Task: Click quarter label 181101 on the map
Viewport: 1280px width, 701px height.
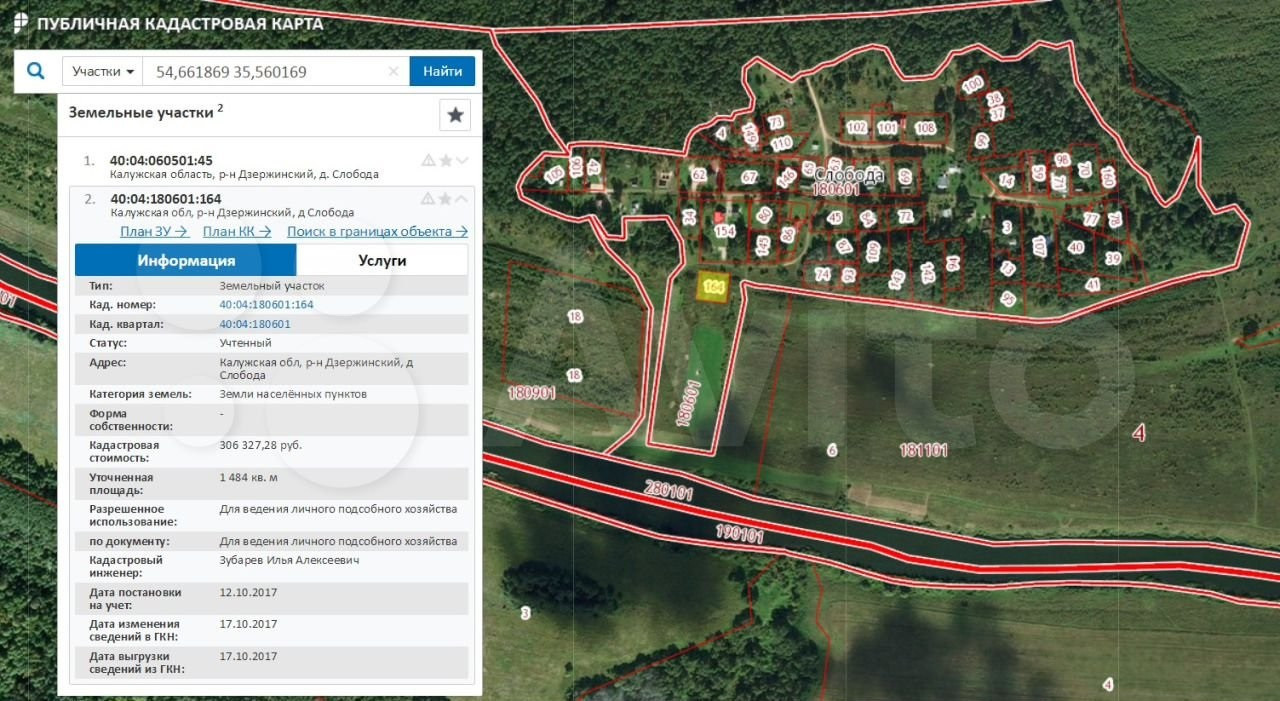Action: tap(923, 451)
